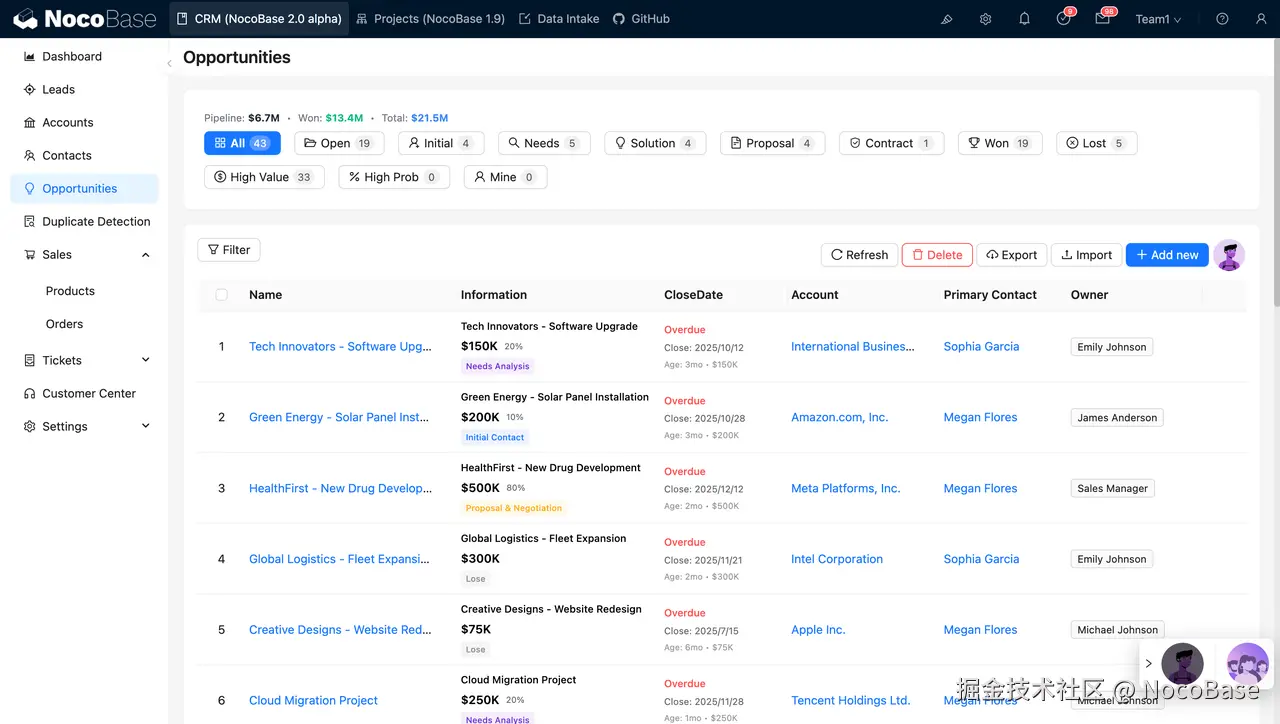The width and height of the screenshot is (1280, 724).
Task: Open Accounts from the sidebar
Action: click(84, 123)
